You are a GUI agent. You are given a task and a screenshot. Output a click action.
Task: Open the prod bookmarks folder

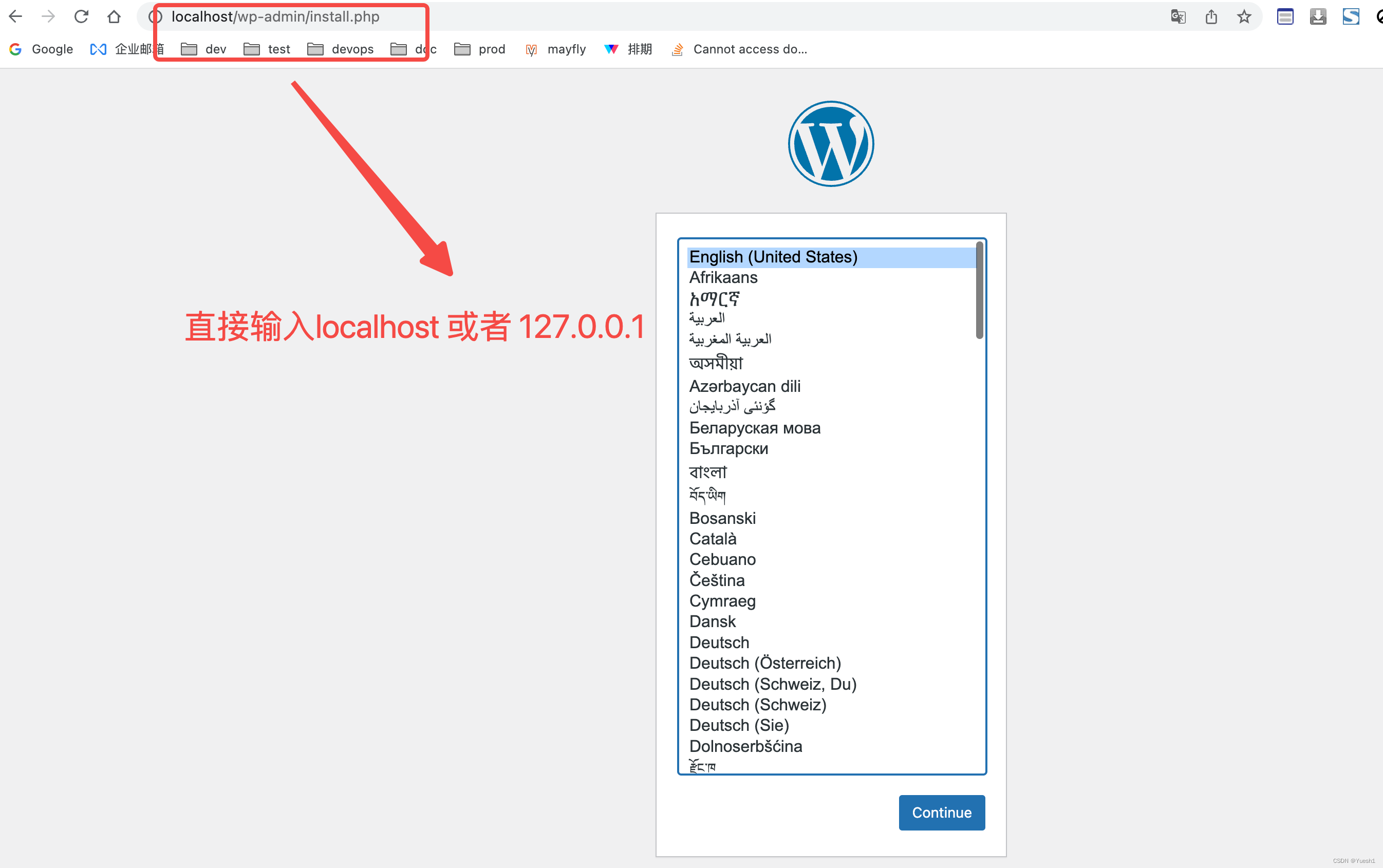(x=480, y=49)
